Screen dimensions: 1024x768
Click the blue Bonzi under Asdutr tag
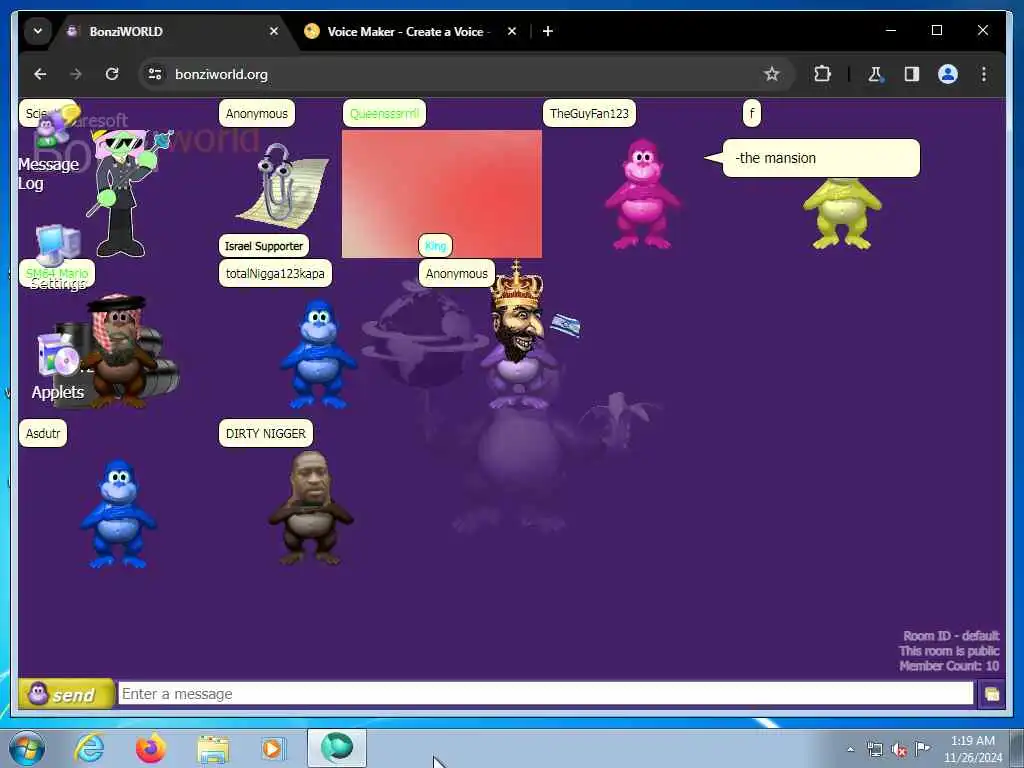pos(118,513)
